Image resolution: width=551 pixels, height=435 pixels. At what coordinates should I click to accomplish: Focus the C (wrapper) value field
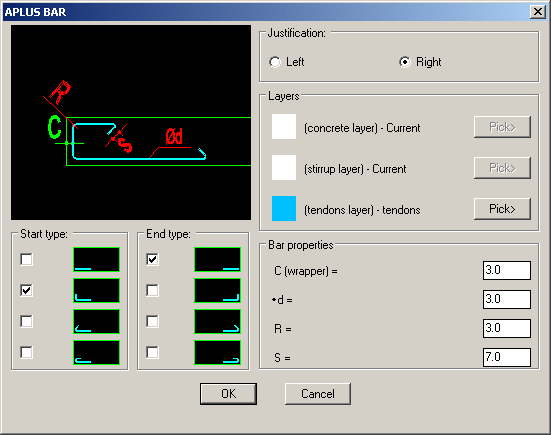(507, 270)
